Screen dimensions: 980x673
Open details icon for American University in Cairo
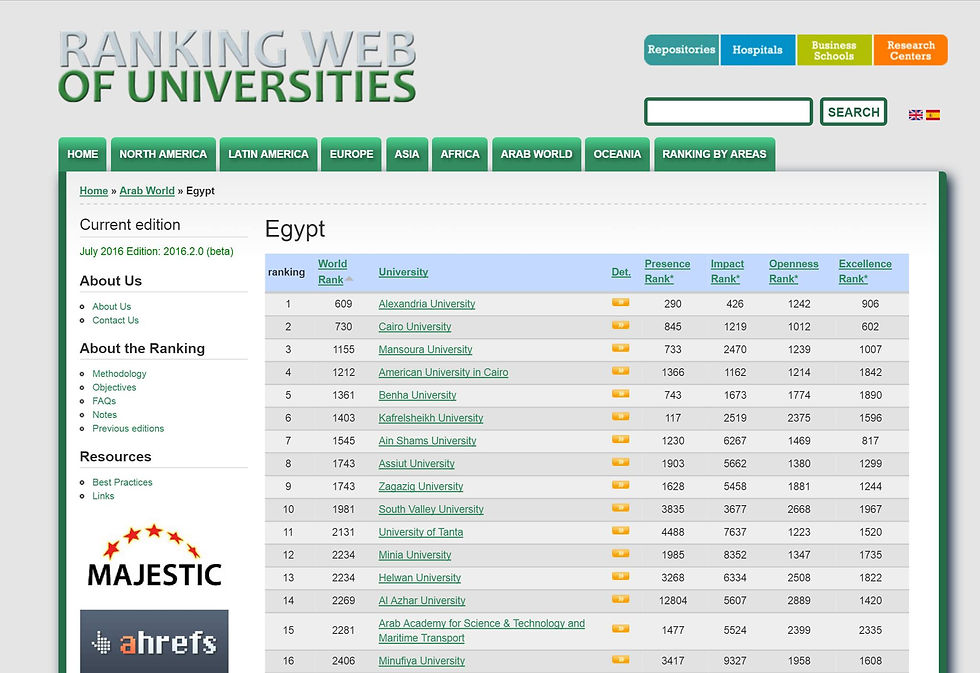point(620,371)
